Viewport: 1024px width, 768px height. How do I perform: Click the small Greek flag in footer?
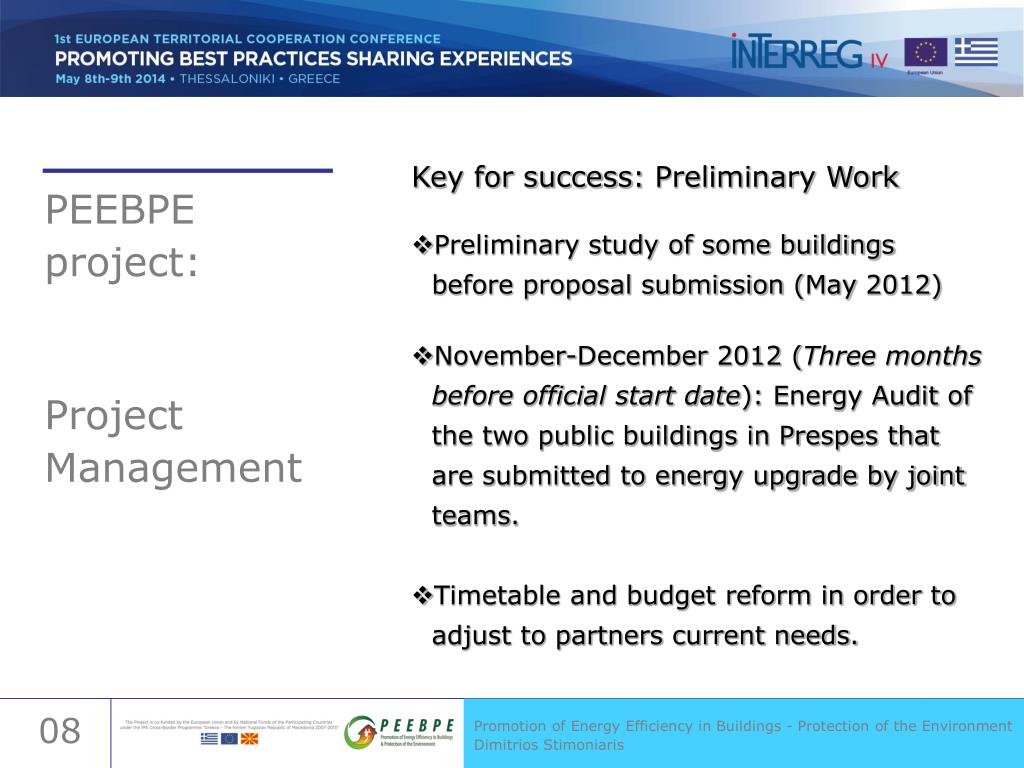coord(210,739)
